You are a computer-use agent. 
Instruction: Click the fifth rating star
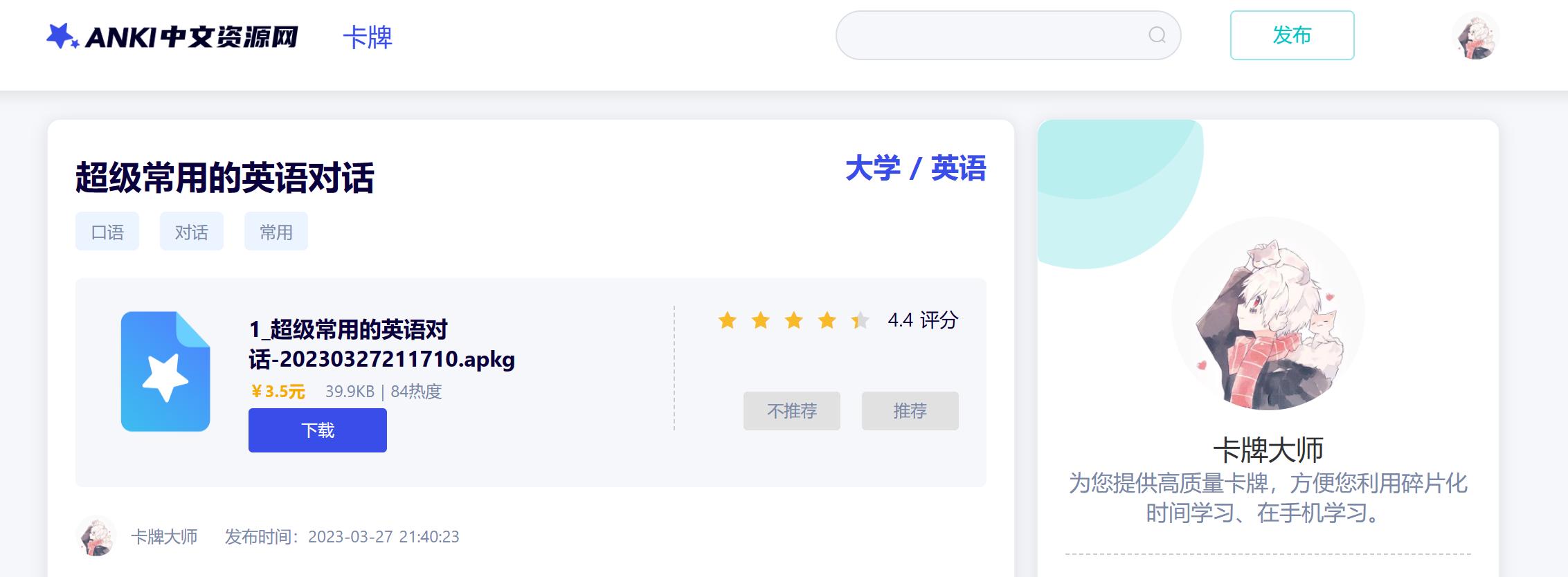(x=860, y=320)
